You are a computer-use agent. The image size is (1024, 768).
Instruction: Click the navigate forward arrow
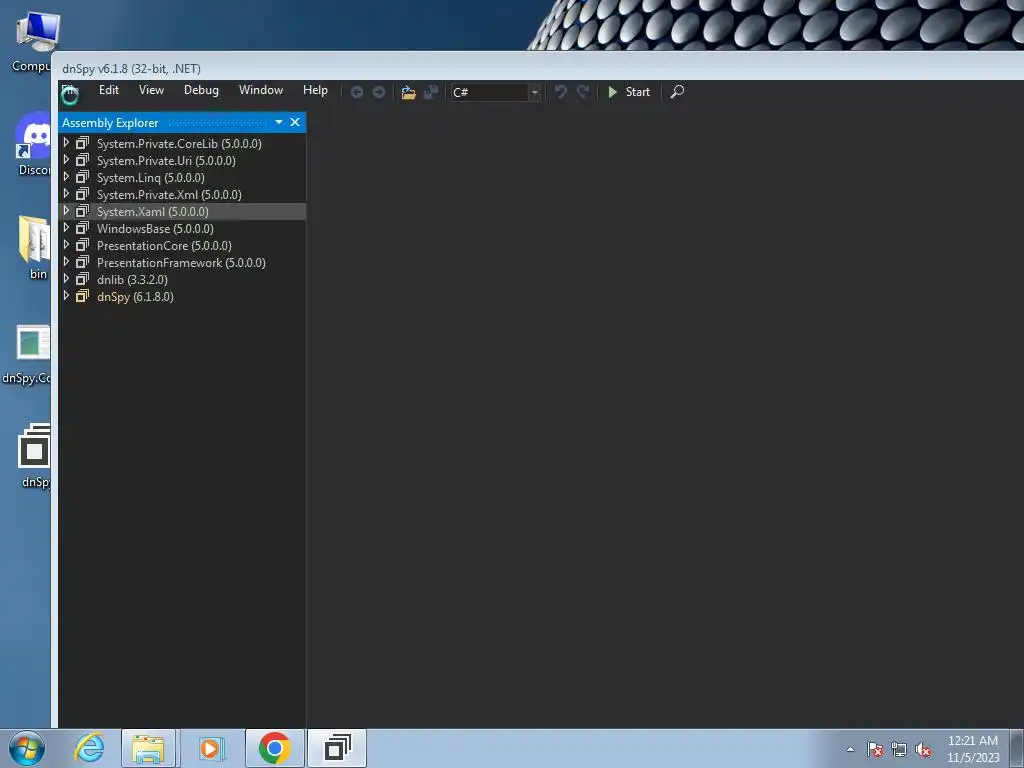coord(379,92)
